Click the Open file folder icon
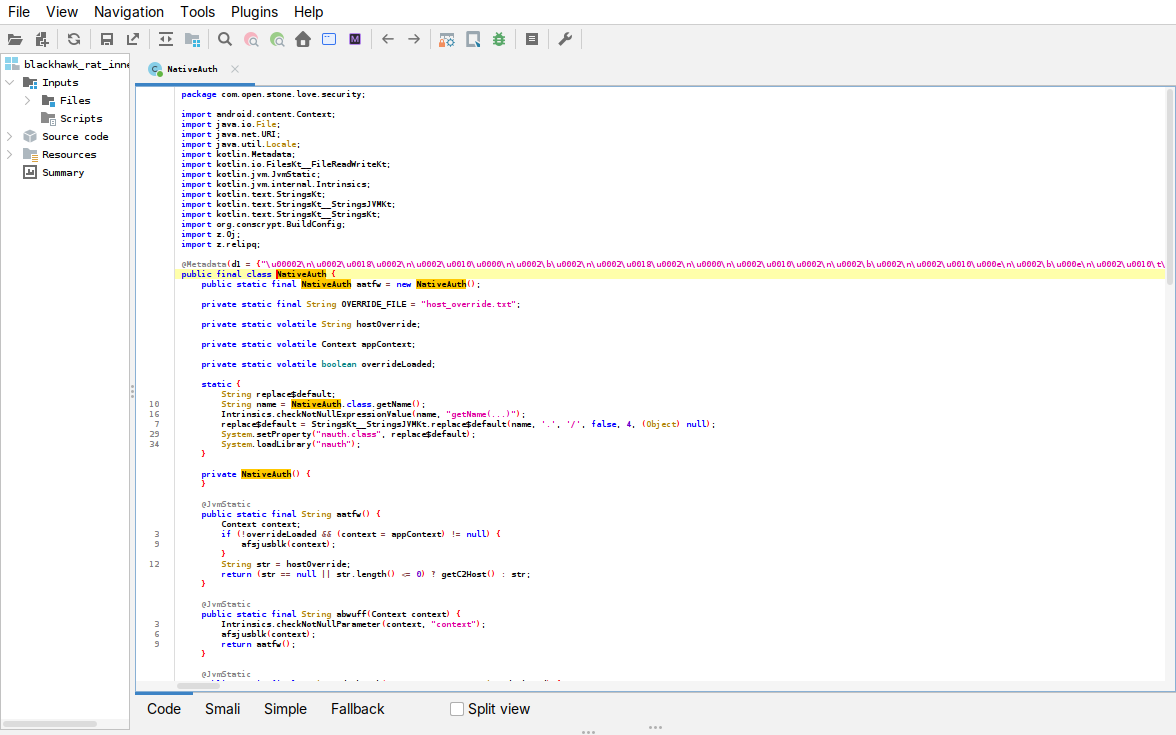The height and width of the screenshot is (735, 1176). (15, 40)
